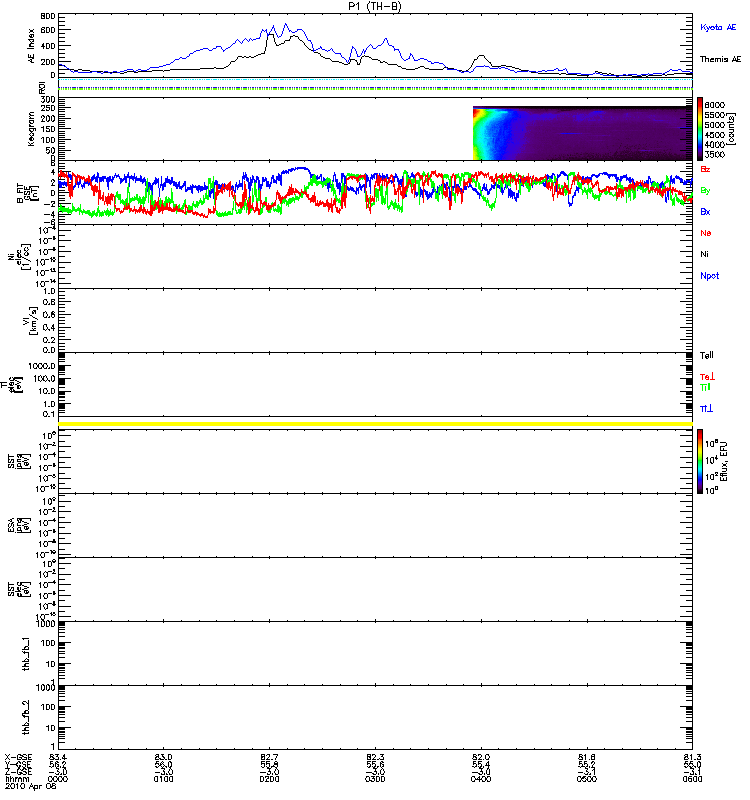Click the 0100 time tick label
The width and height of the screenshot is (750, 800).
[163, 779]
